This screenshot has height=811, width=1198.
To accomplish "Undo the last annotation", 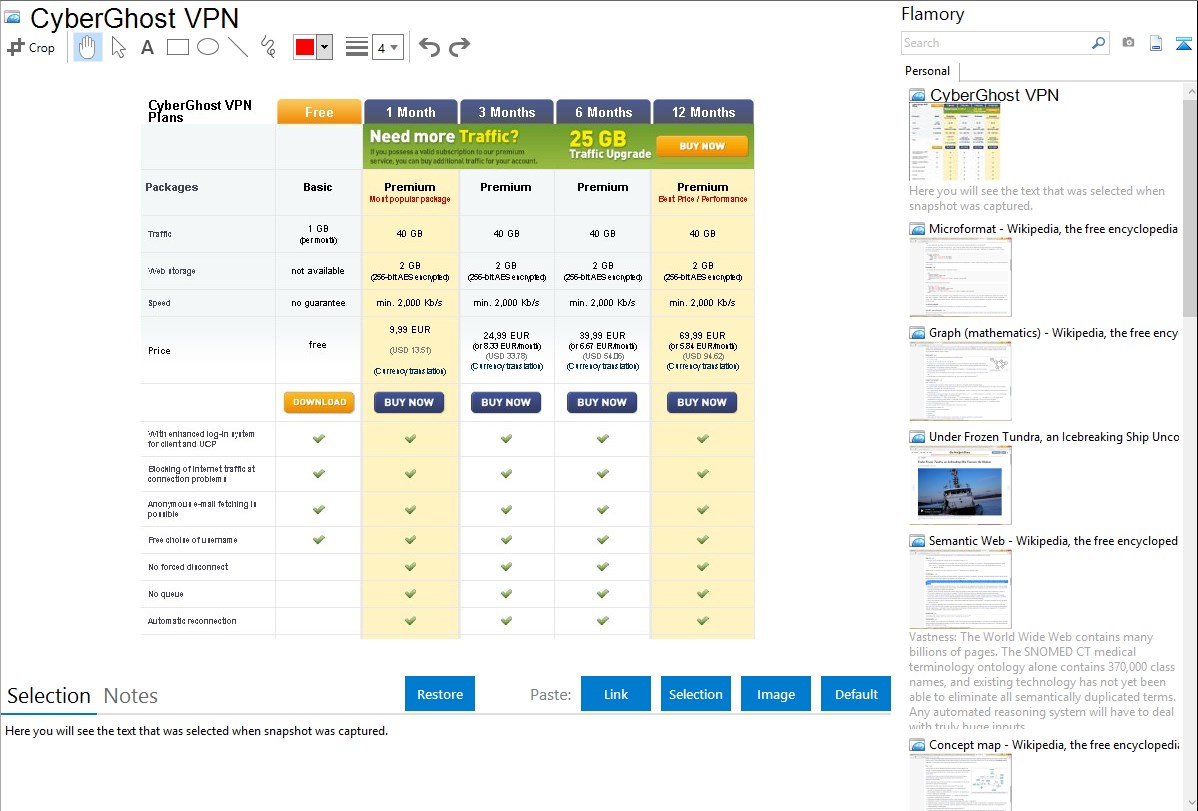I will 429,47.
